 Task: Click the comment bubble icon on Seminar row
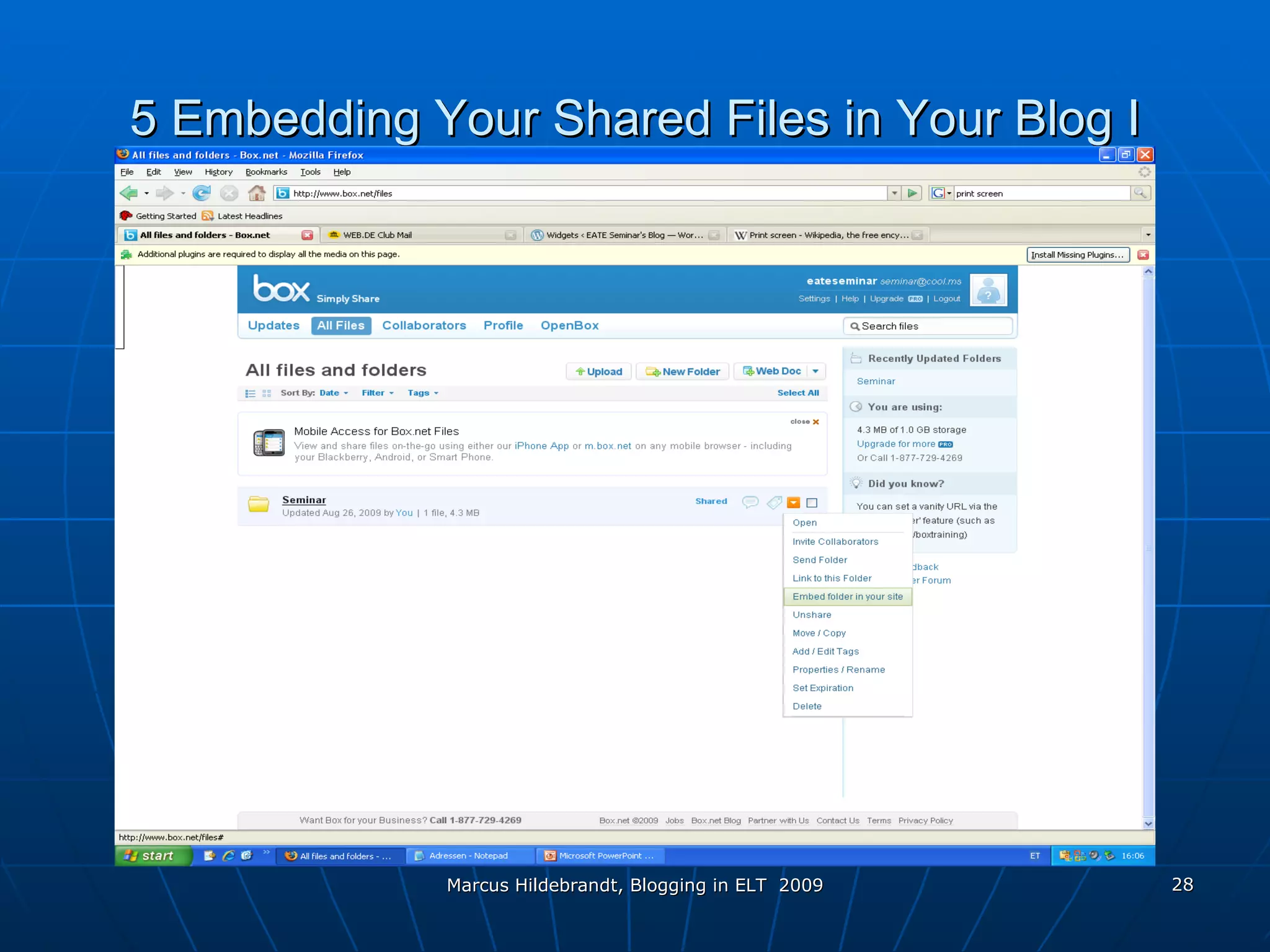click(x=750, y=502)
